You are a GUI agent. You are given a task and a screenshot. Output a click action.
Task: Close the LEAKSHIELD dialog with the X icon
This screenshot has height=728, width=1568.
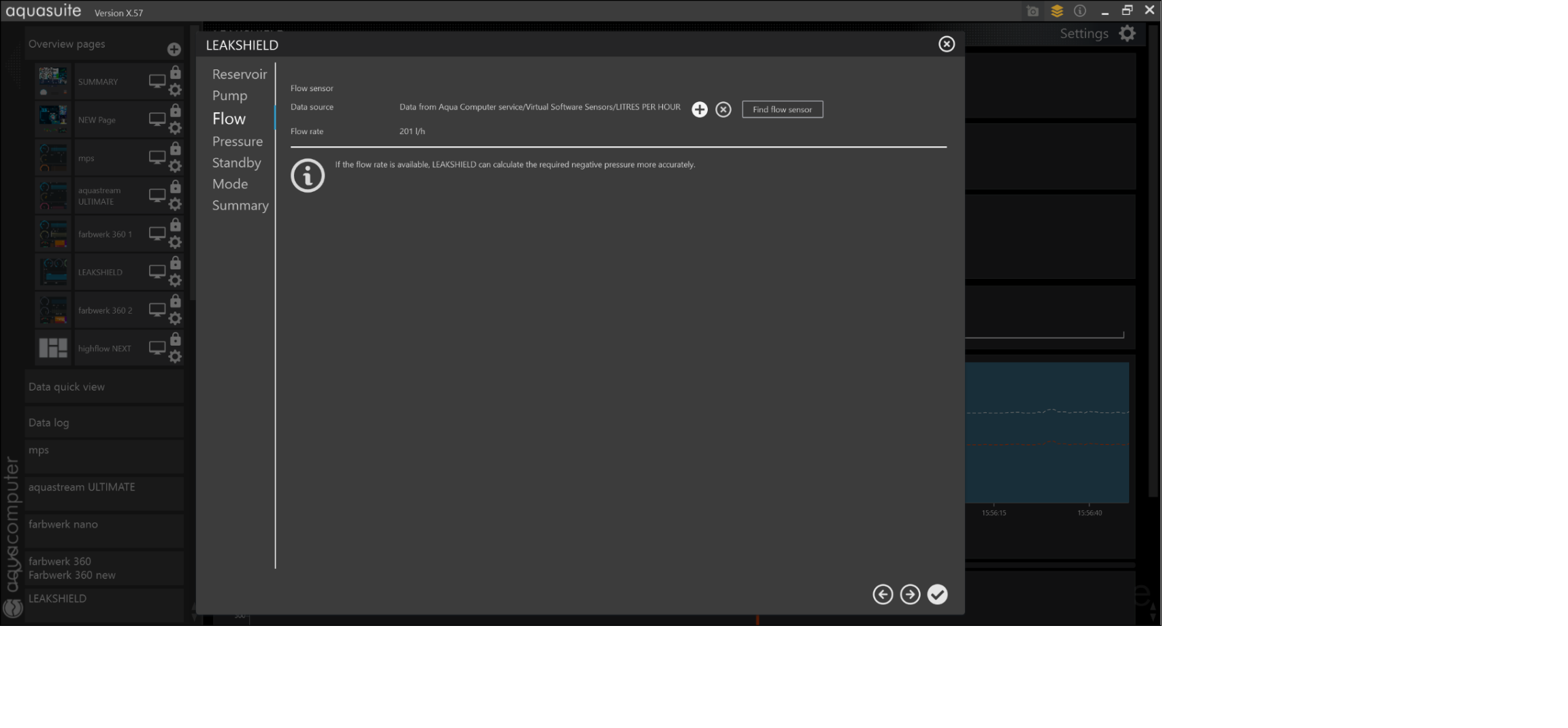click(x=947, y=44)
